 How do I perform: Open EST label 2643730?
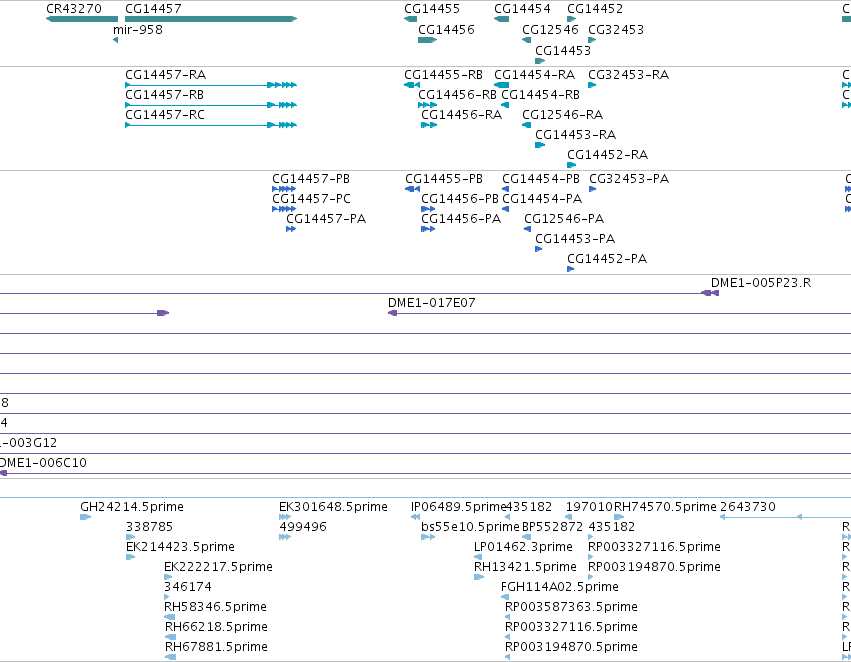click(x=748, y=507)
